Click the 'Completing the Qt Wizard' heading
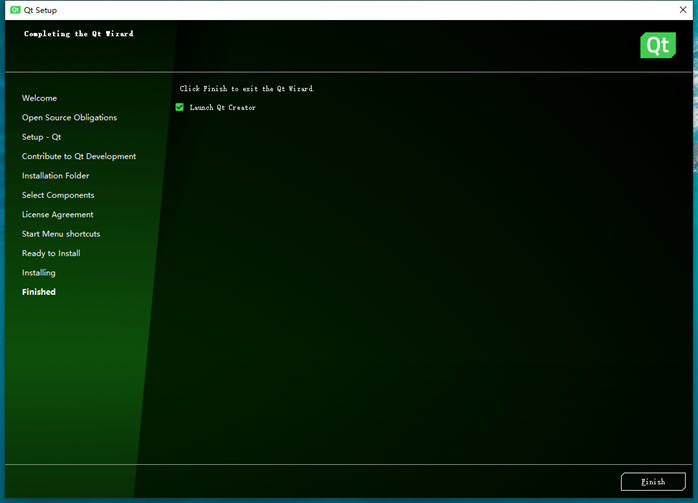This screenshot has height=503, width=698. [x=78, y=33]
